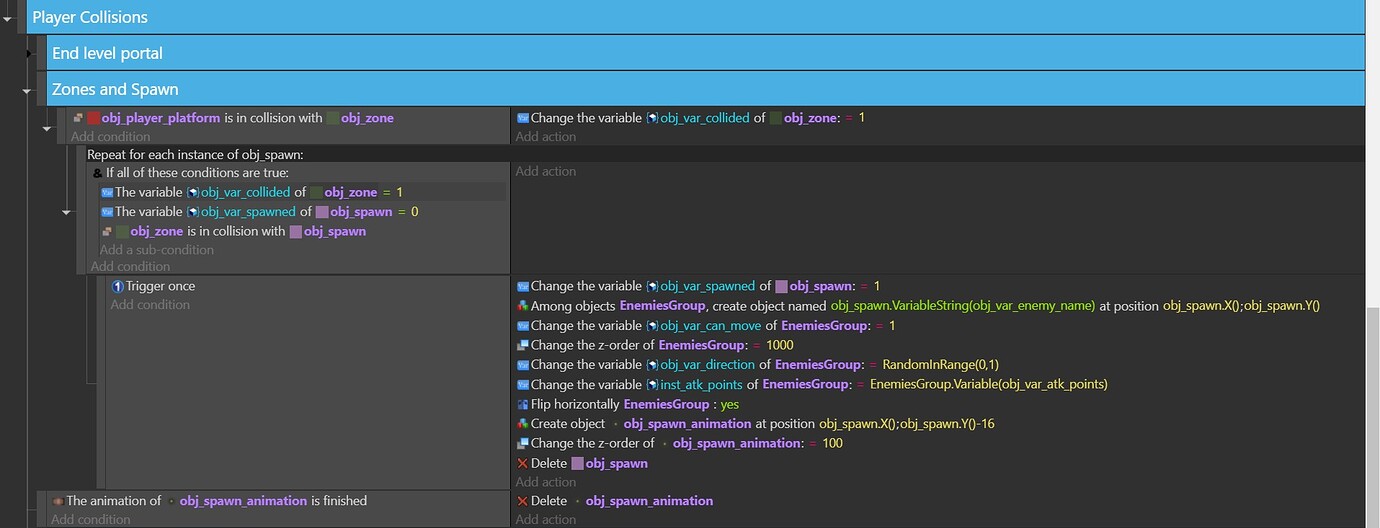Screen dimensions: 1380x528
Task: Click the variable icon of the obj_var_spawned action
Action: click(x=522, y=286)
